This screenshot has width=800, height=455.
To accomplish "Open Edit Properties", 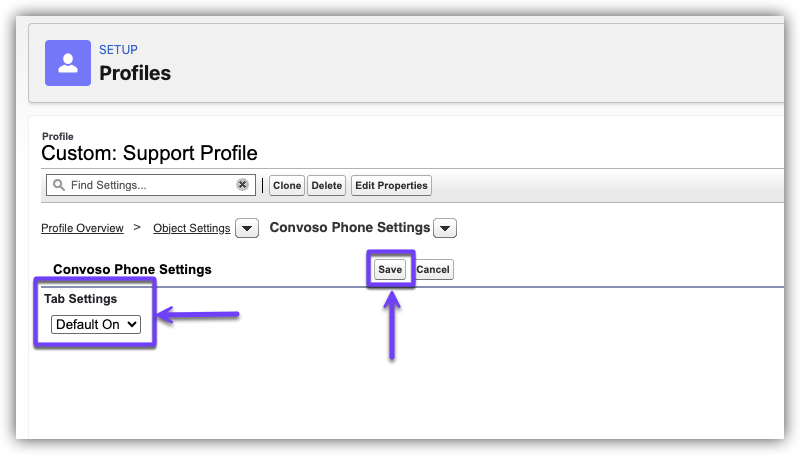I will click(x=391, y=185).
